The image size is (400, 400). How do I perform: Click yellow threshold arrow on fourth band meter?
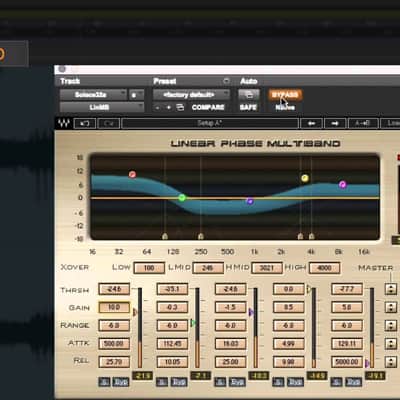(309, 289)
